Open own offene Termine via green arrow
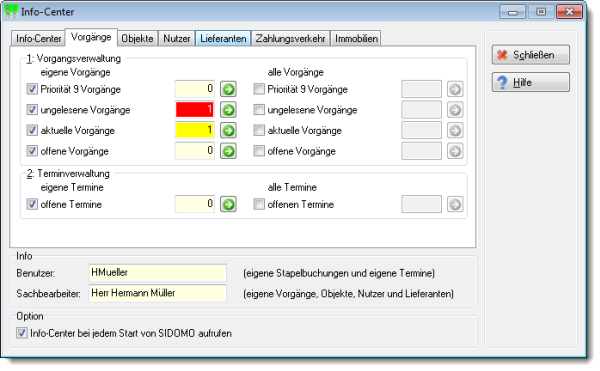600x371 pixels. pyautogui.click(x=228, y=204)
